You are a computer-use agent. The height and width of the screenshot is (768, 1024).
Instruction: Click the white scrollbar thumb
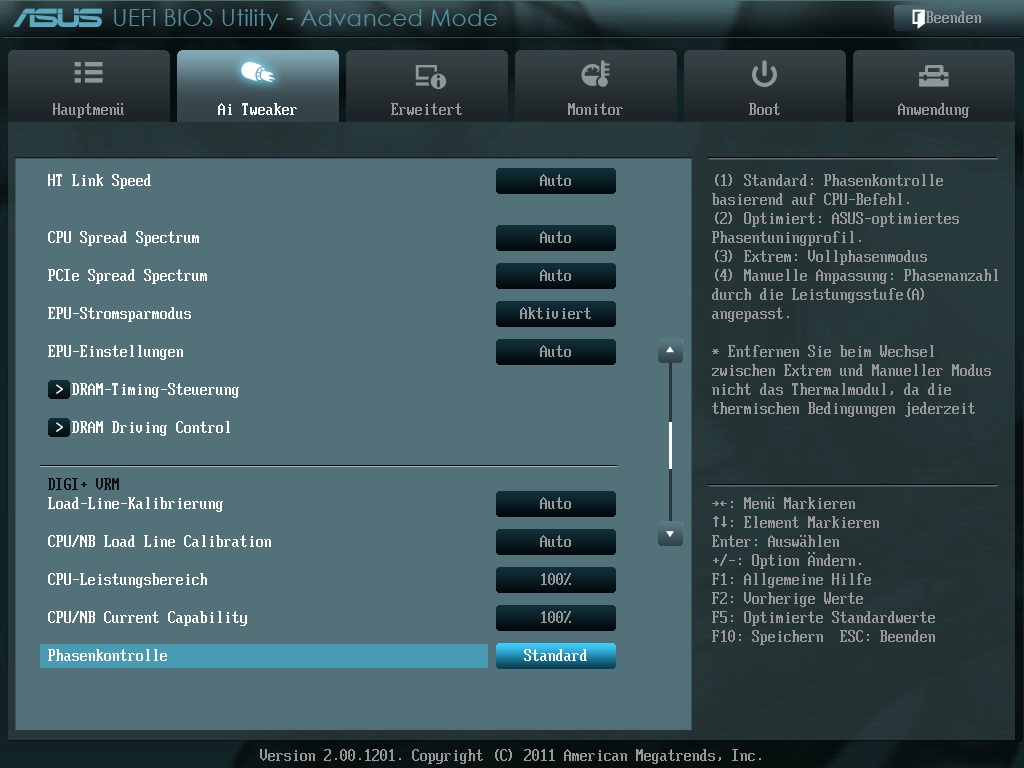pyautogui.click(x=670, y=445)
